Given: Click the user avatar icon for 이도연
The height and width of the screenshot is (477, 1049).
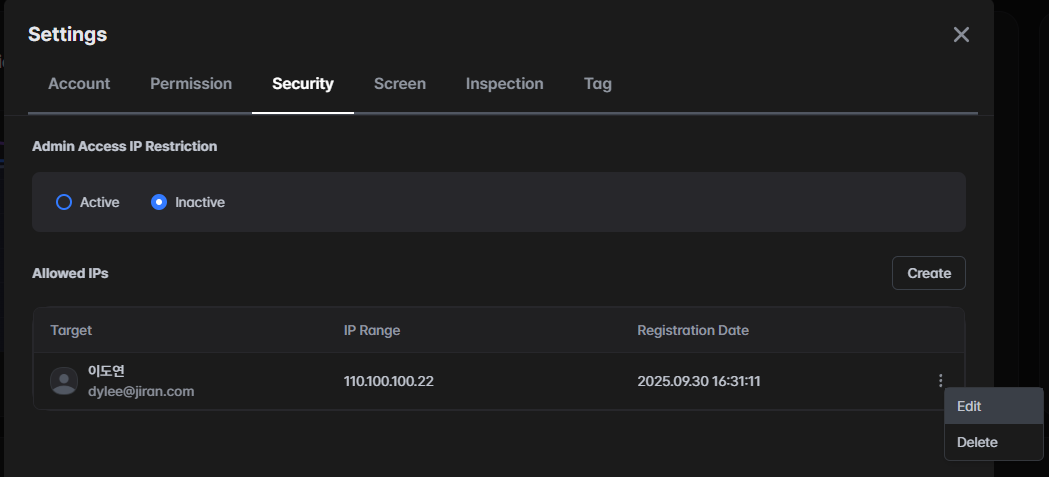Looking at the screenshot, I should [x=64, y=381].
